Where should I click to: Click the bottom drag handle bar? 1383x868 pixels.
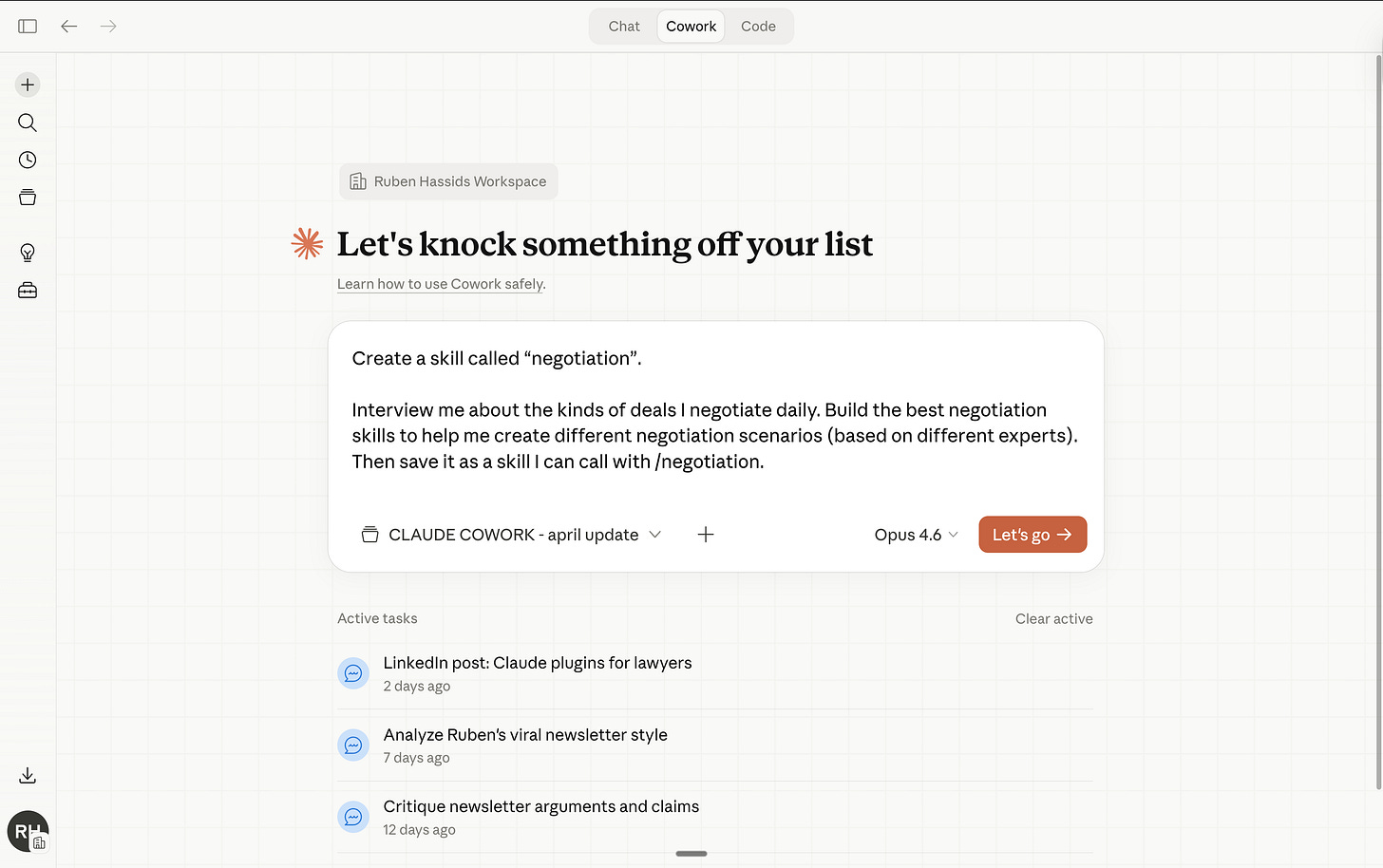(691, 854)
